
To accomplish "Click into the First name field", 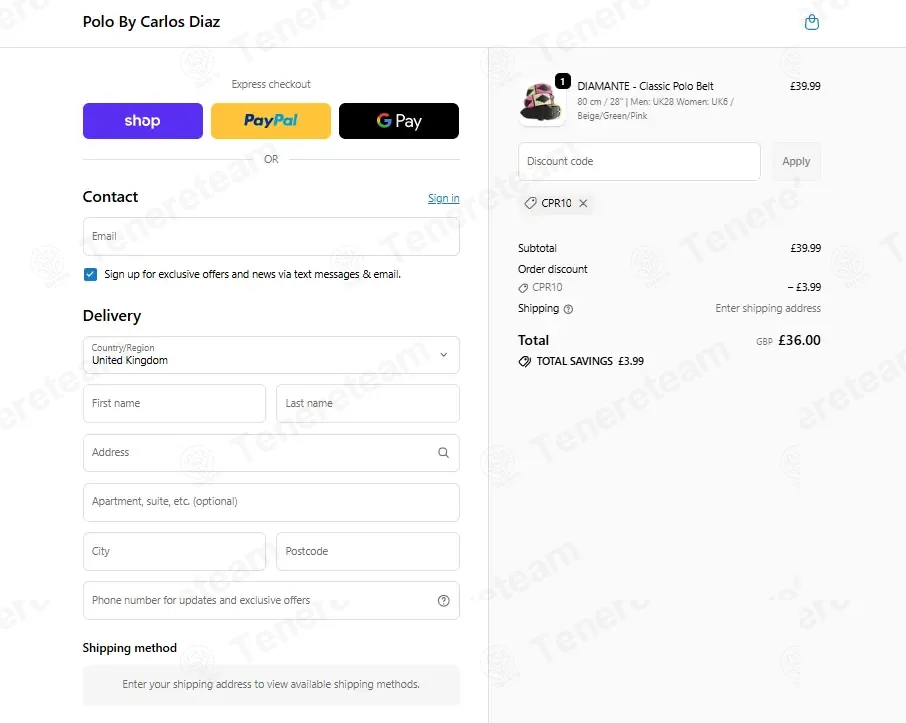I will coord(174,403).
